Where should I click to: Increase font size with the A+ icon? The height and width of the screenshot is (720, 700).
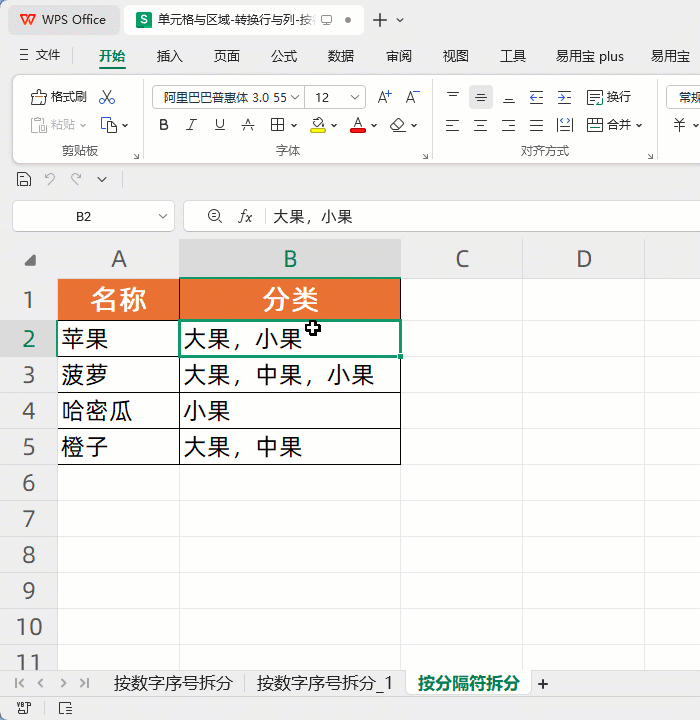click(385, 97)
